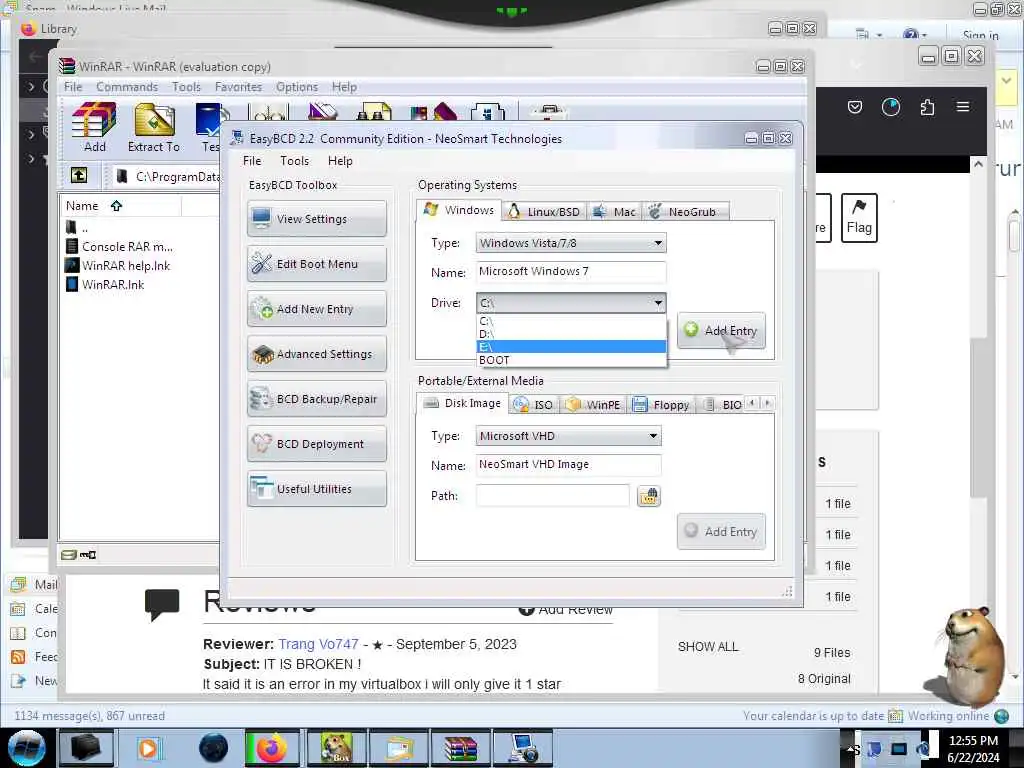Select Console RAR manual file in WinRAR
This screenshot has height=768, width=1024.
[120, 247]
